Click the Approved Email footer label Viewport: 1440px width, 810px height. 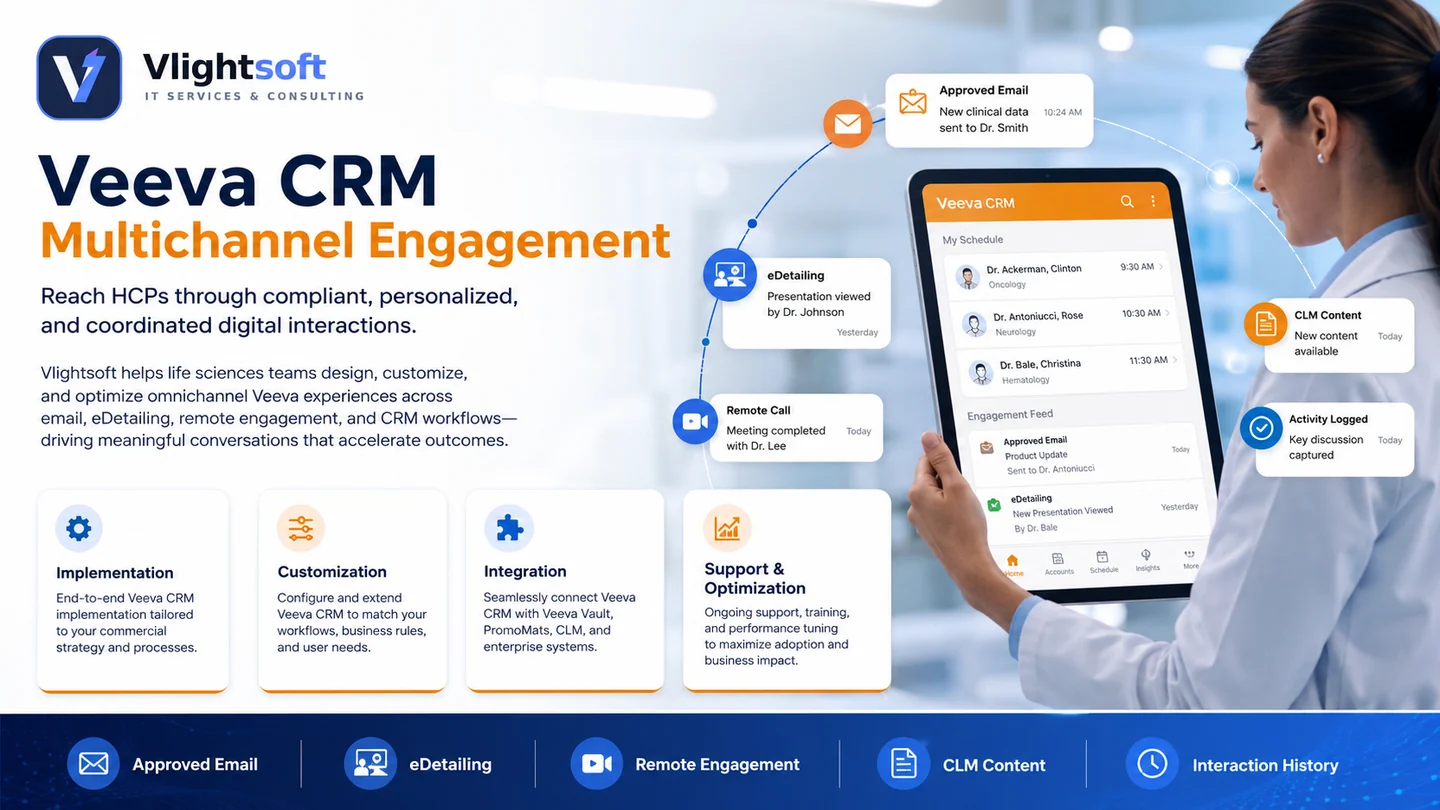pos(195,764)
